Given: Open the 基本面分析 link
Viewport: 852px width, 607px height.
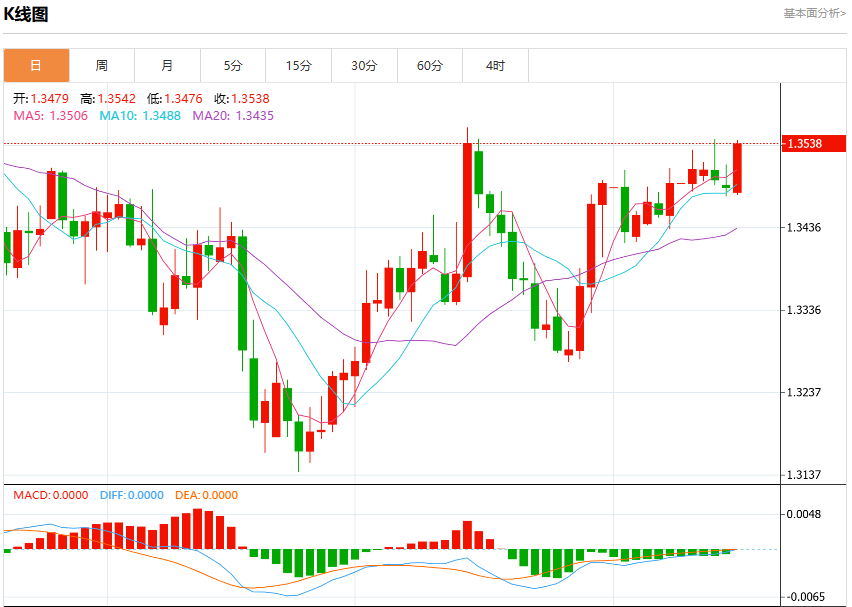Looking at the screenshot, I should coord(815,13).
